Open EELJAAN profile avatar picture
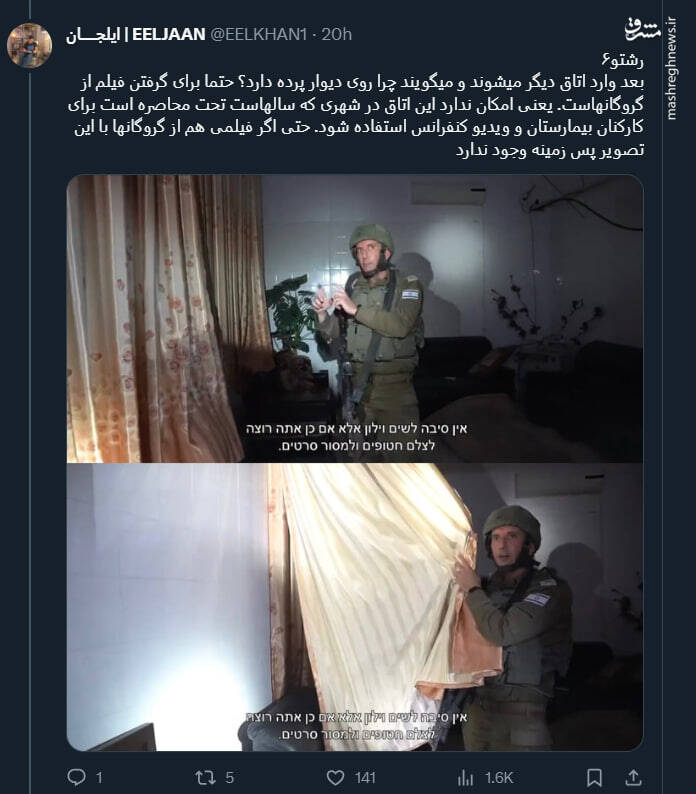The width and height of the screenshot is (696, 794). click(x=29, y=45)
